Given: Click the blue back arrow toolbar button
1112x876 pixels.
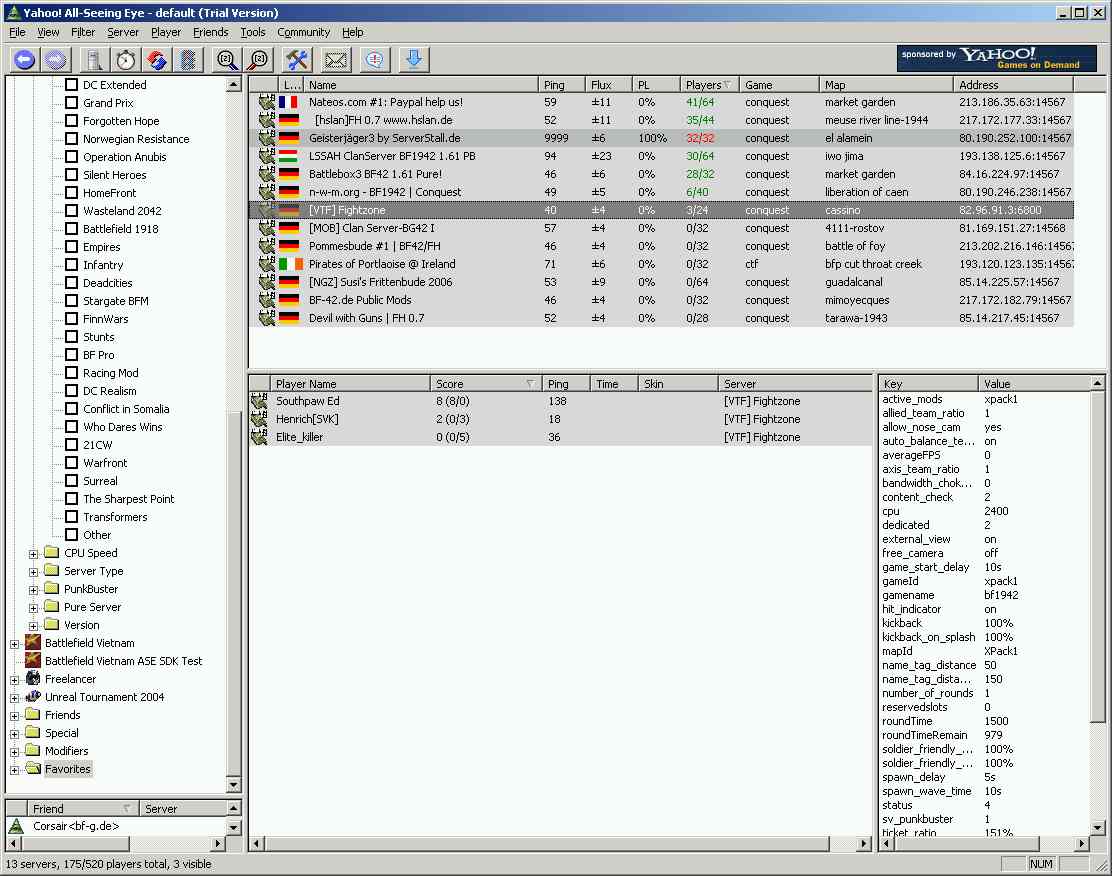Looking at the screenshot, I should (x=25, y=60).
